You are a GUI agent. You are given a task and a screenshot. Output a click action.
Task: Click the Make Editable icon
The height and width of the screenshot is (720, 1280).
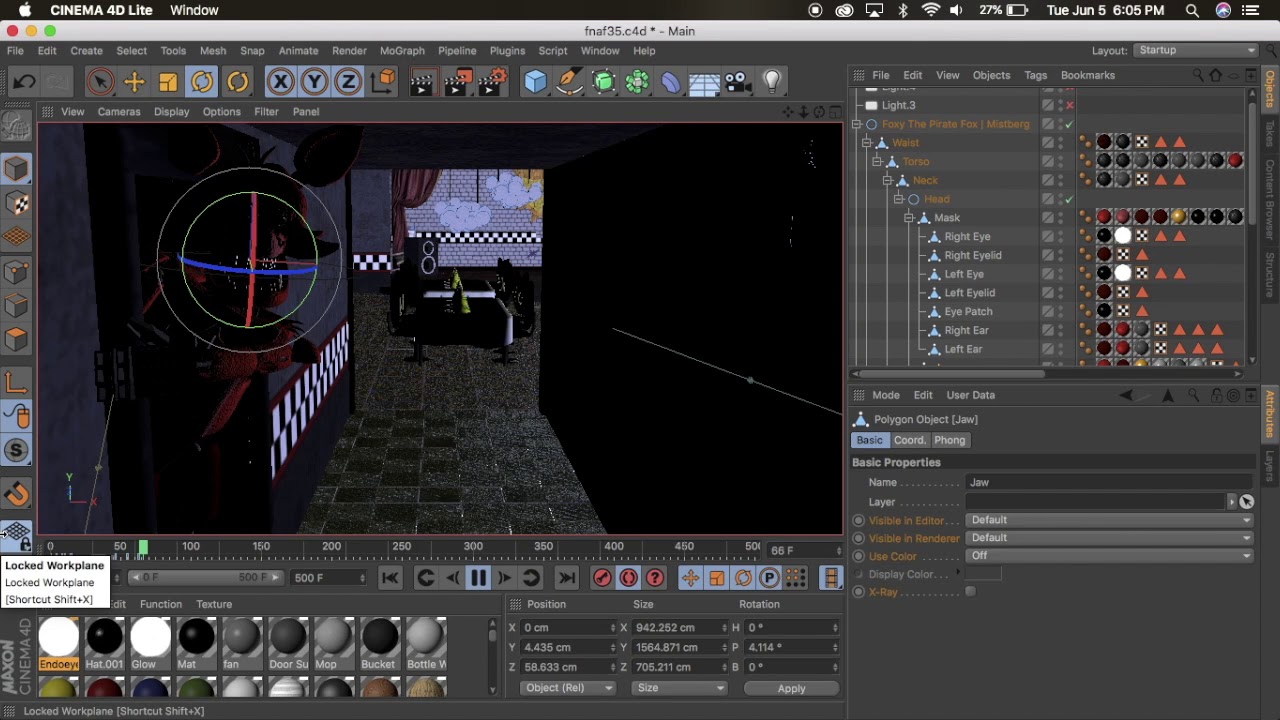pos(16,126)
